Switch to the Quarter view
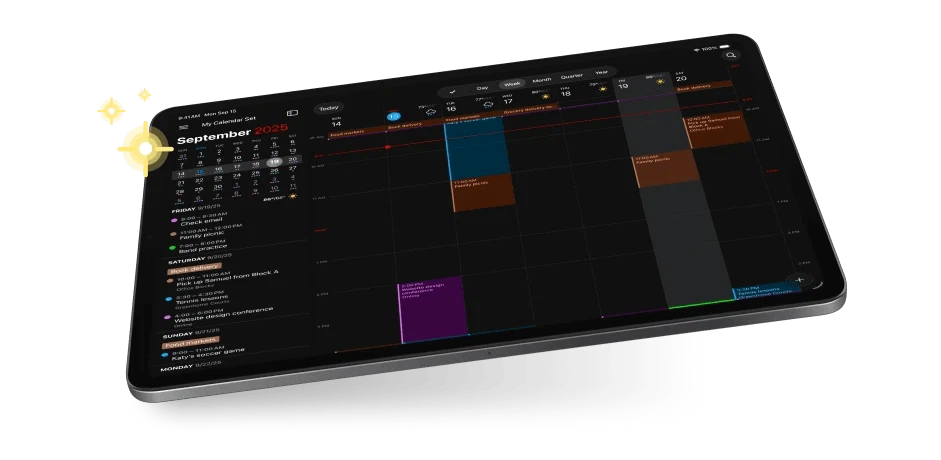941x460 pixels. coord(572,76)
